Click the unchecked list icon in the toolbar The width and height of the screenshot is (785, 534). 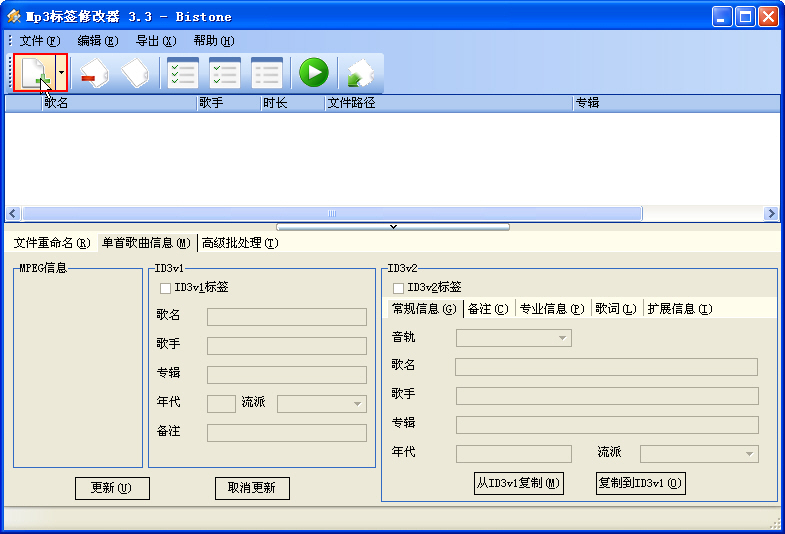coord(266,73)
